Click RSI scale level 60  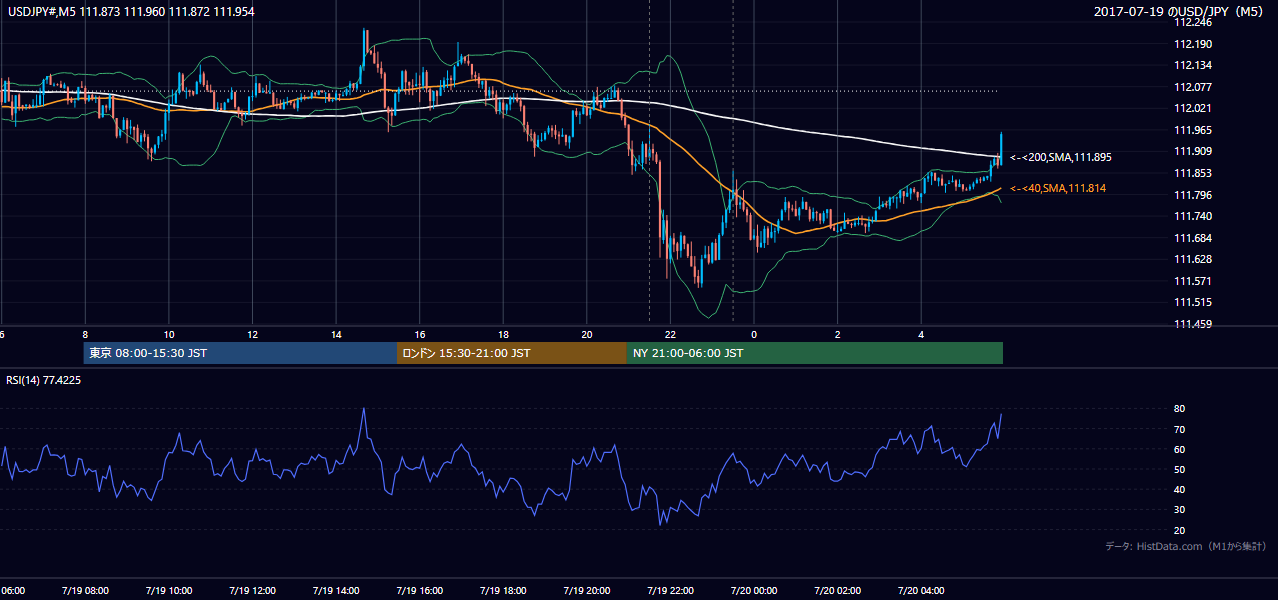tap(1180, 449)
